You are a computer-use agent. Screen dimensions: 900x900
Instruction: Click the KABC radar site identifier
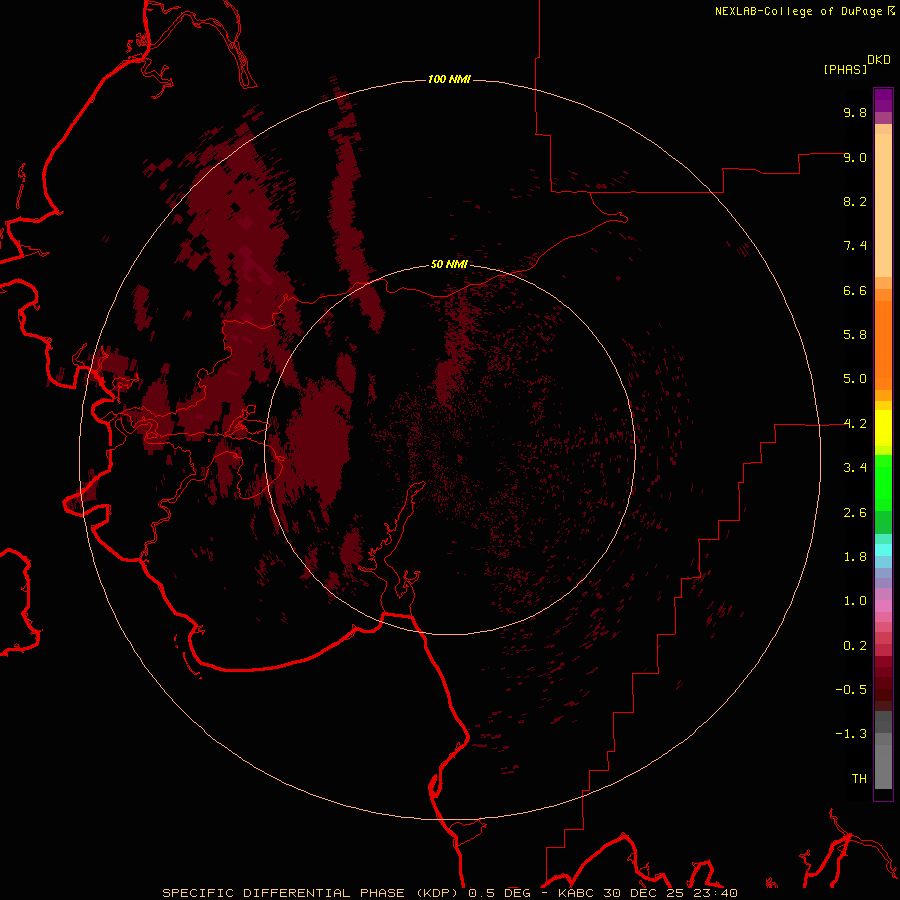coord(577,893)
